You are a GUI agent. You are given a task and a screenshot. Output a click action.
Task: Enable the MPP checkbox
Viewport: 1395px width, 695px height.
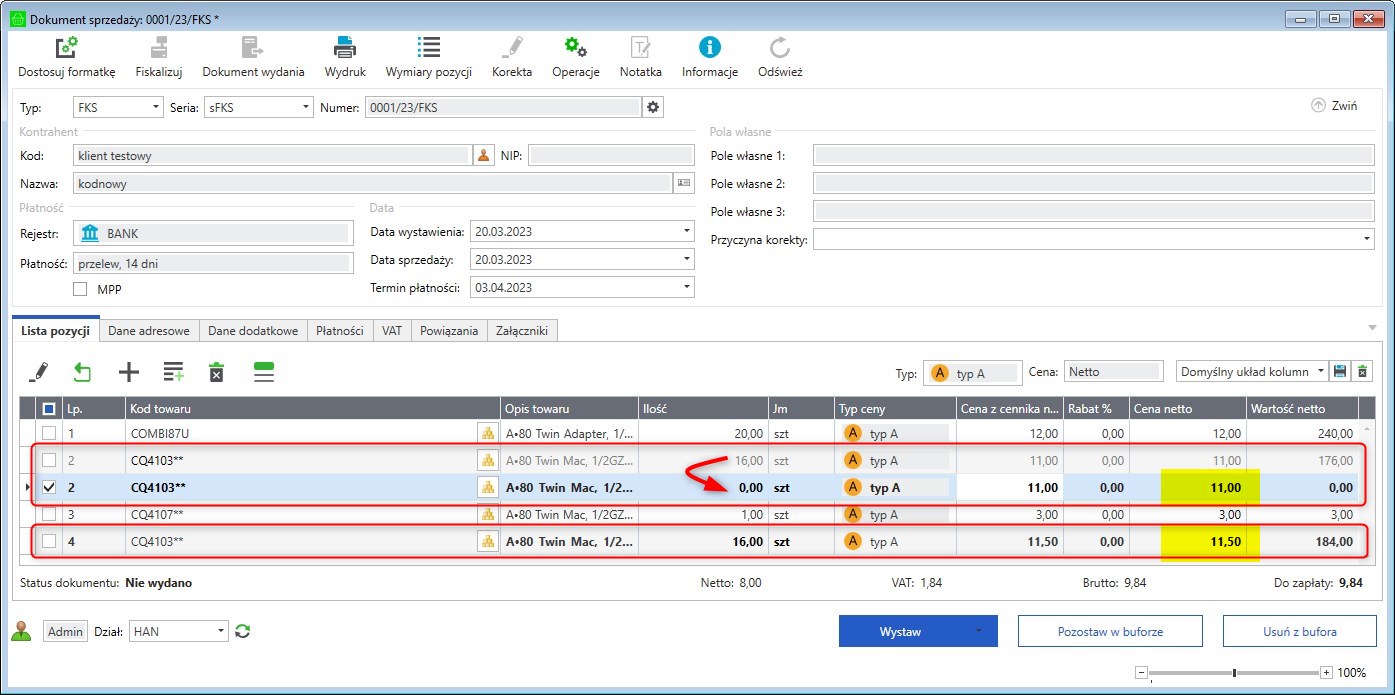(80, 289)
